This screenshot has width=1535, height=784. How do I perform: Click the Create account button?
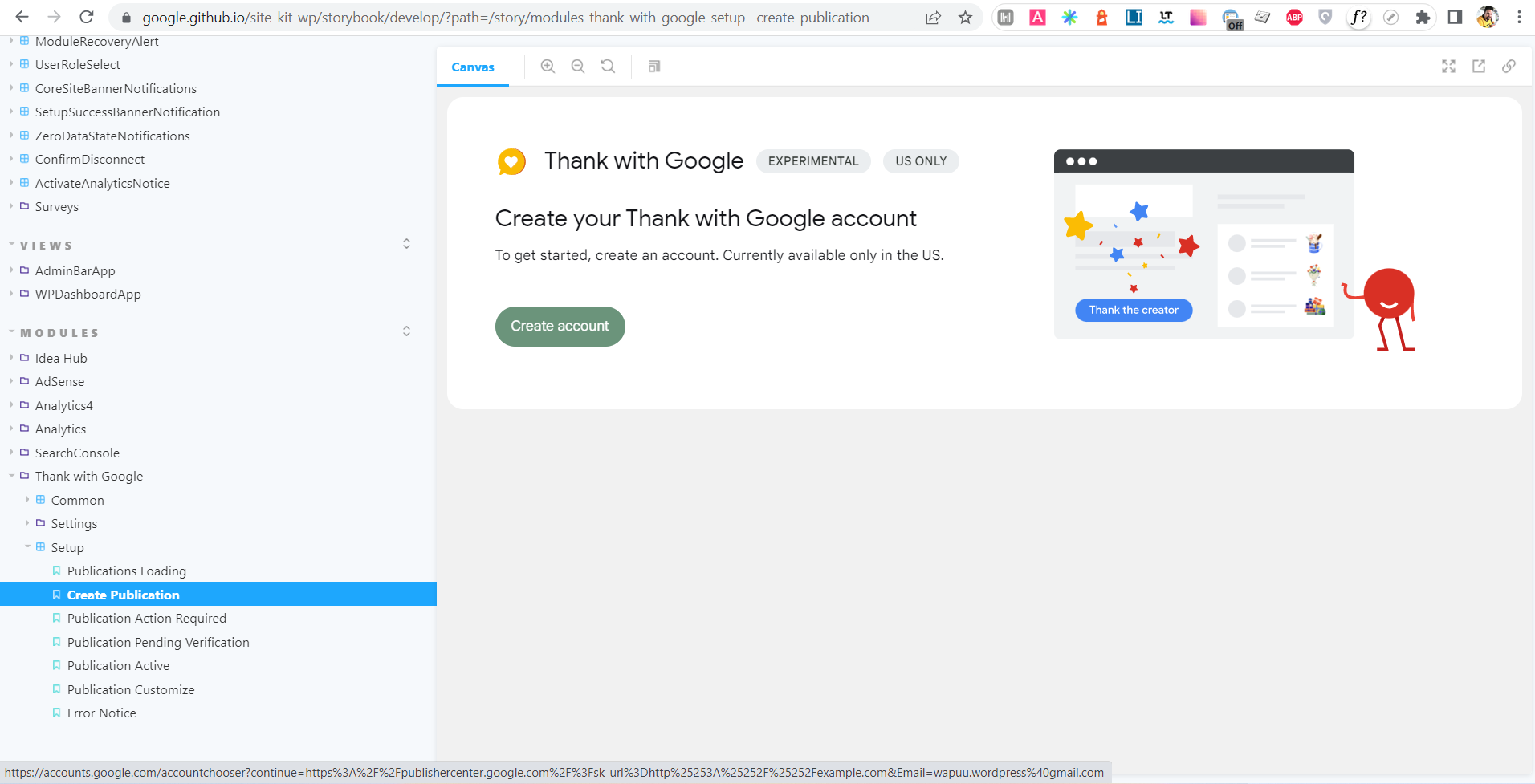coord(560,327)
